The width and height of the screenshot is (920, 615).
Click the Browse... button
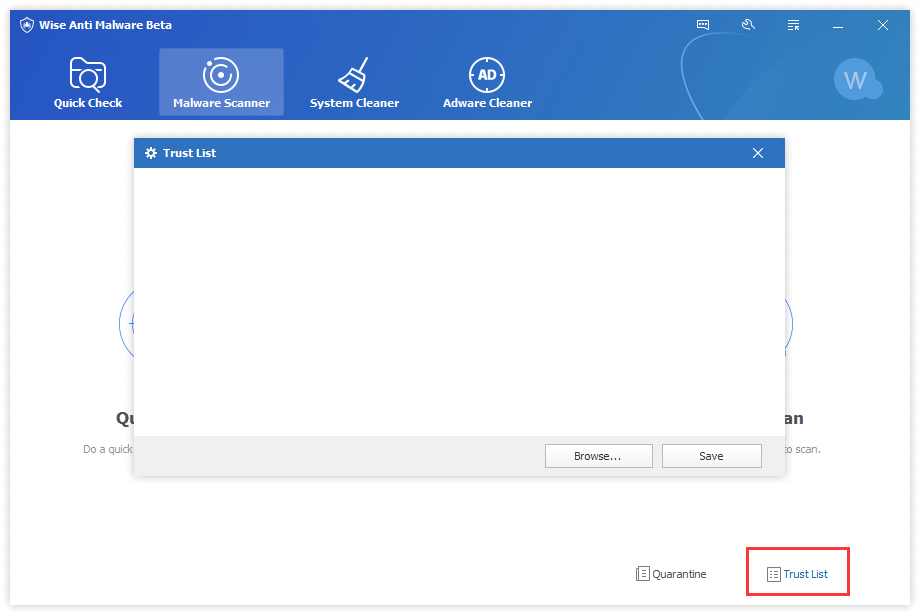tap(598, 456)
